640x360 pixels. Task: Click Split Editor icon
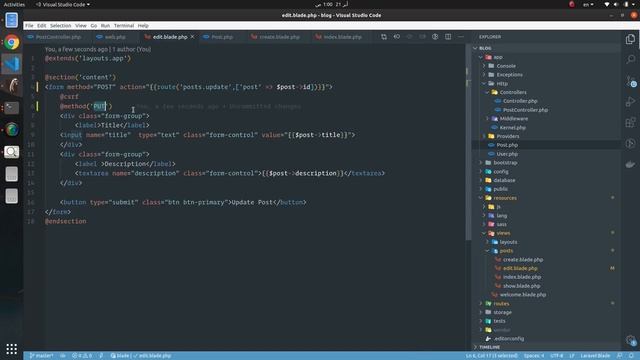point(448,37)
